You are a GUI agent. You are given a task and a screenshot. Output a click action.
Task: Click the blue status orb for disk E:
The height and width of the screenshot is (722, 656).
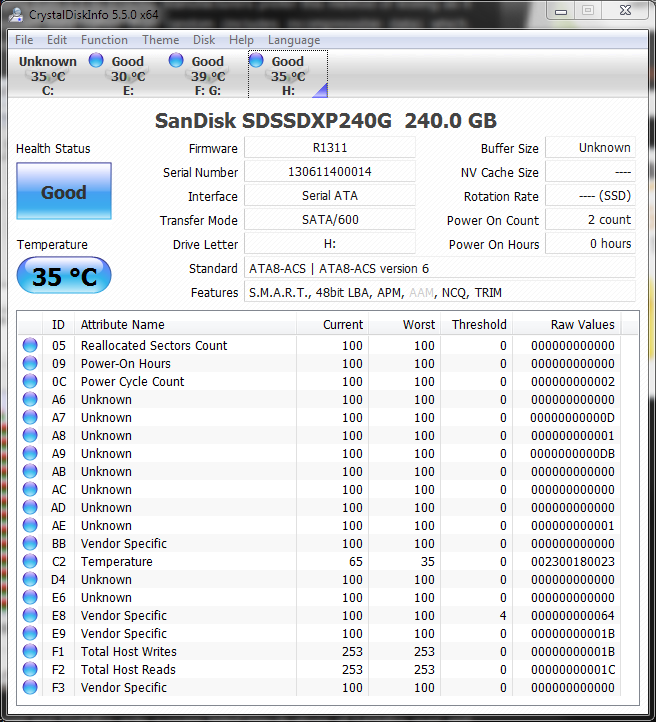coord(96,61)
